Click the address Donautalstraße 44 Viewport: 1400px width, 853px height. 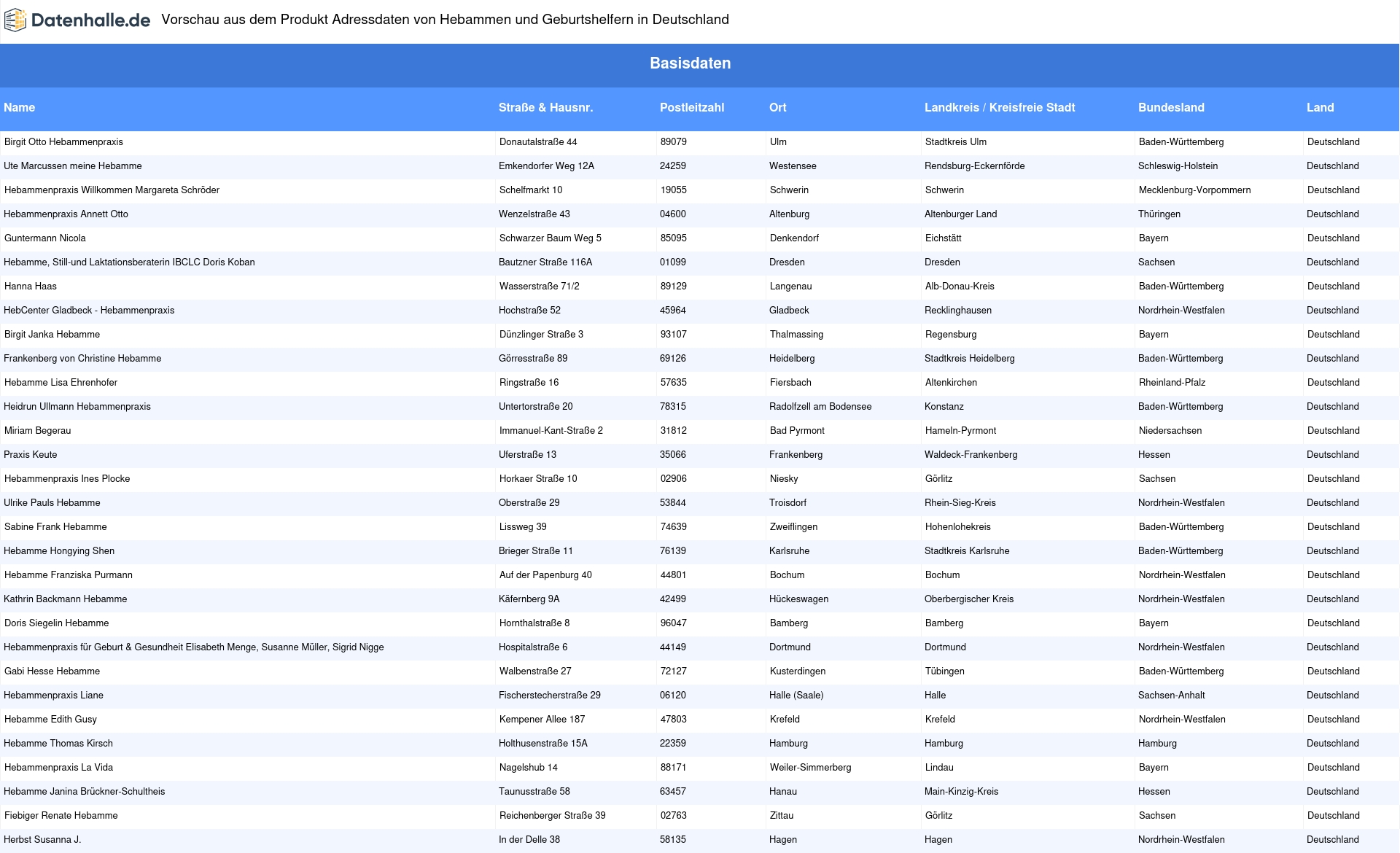(x=538, y=142)
